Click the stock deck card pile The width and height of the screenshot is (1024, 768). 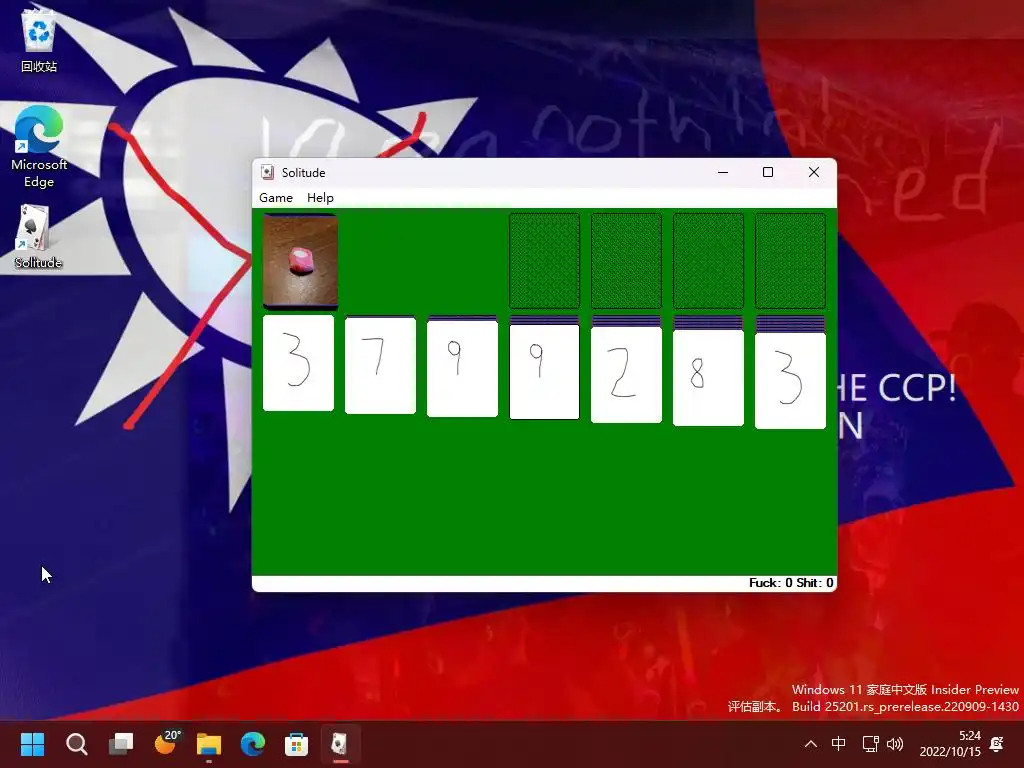click(300, 261)
